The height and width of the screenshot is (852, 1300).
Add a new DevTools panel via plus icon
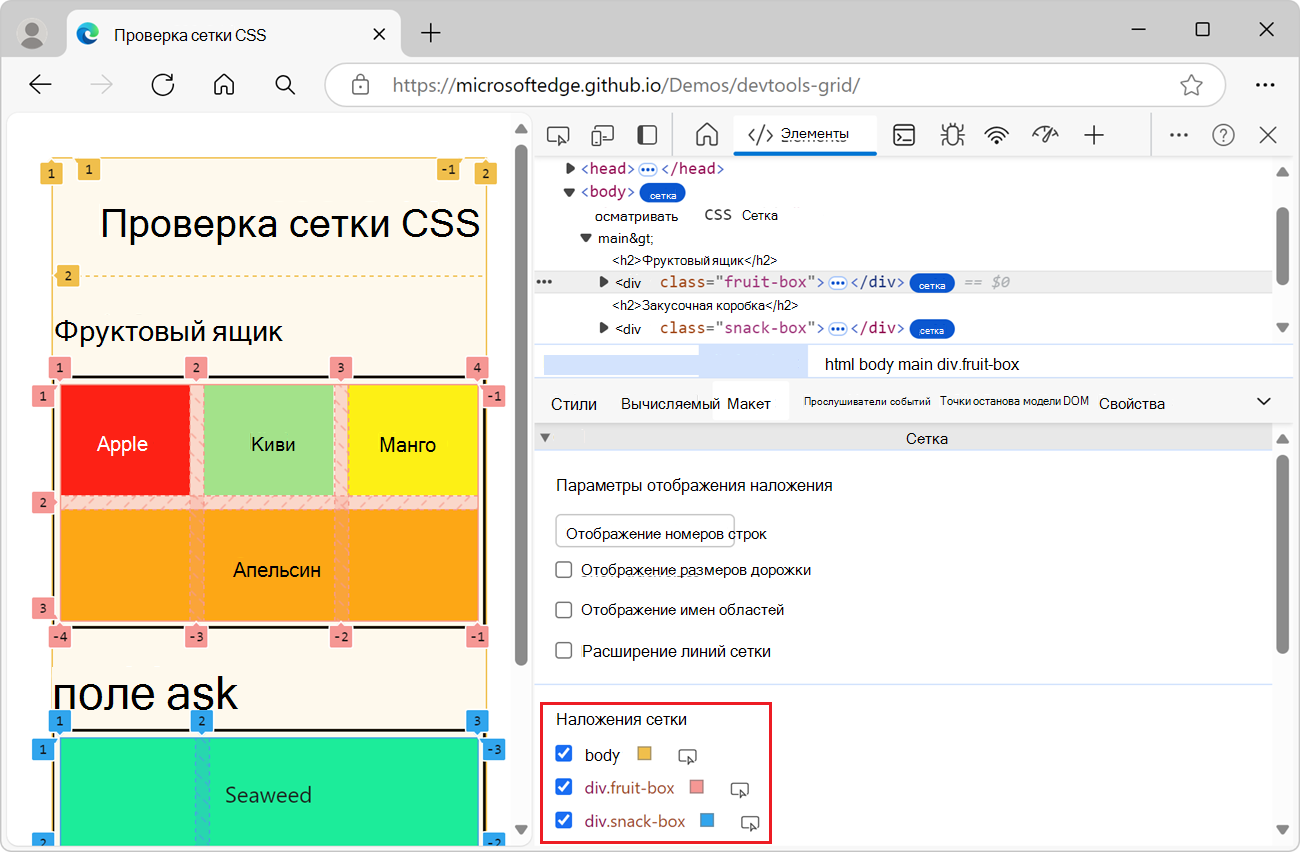(x=1094, y=134)
